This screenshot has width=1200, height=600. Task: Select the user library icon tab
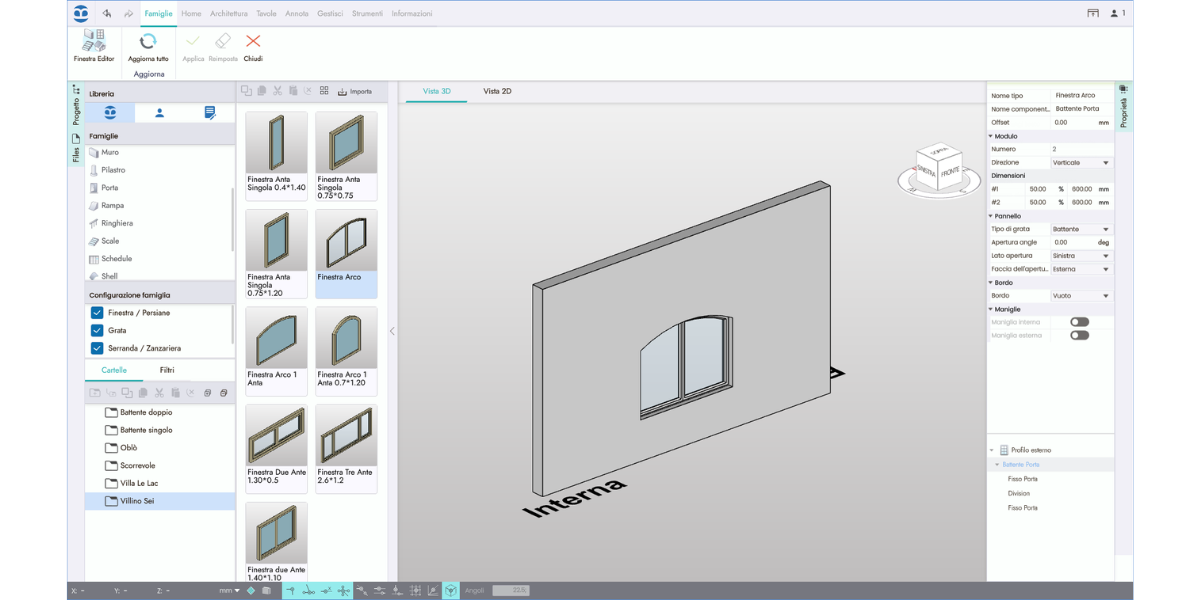coord(159,113)
